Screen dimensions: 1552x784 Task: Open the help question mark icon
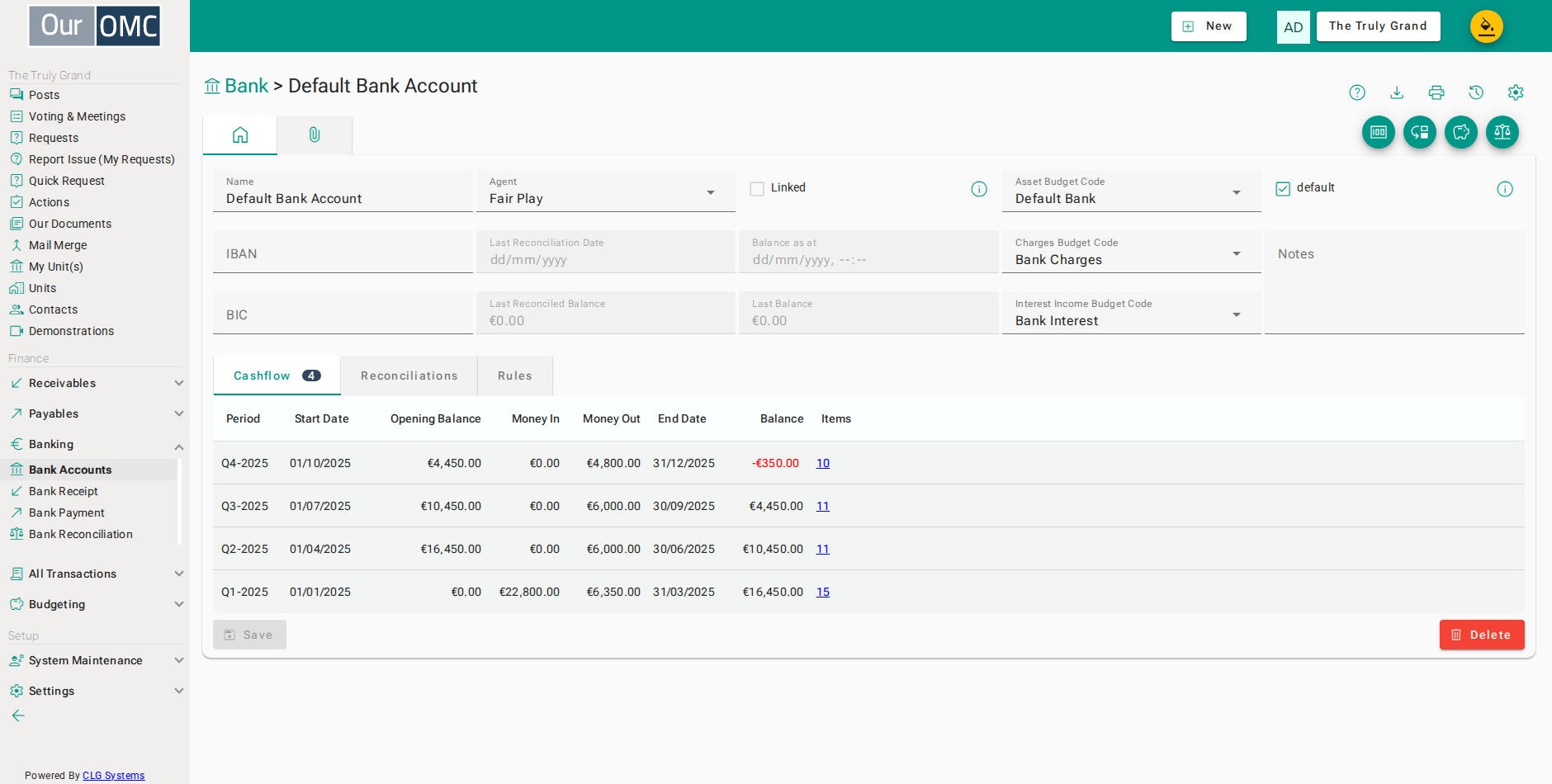pos(1357,92)
